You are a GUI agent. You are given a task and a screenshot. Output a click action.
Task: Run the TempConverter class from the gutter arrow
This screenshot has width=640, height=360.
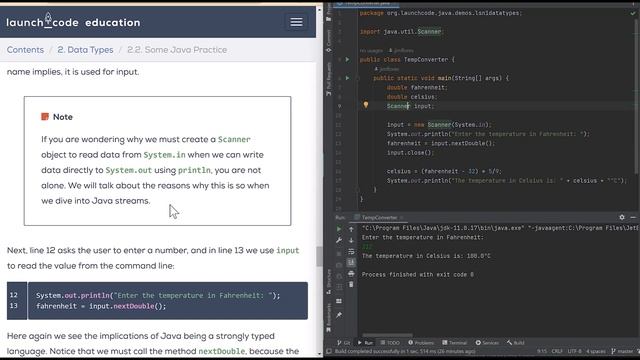click(347, 60)
